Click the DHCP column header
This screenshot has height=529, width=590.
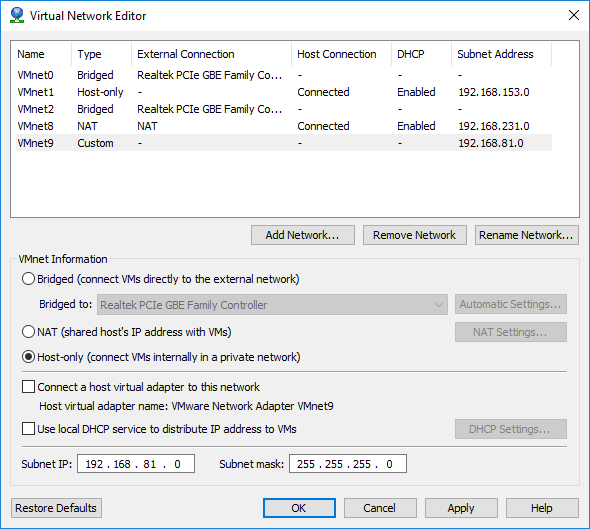421,54
